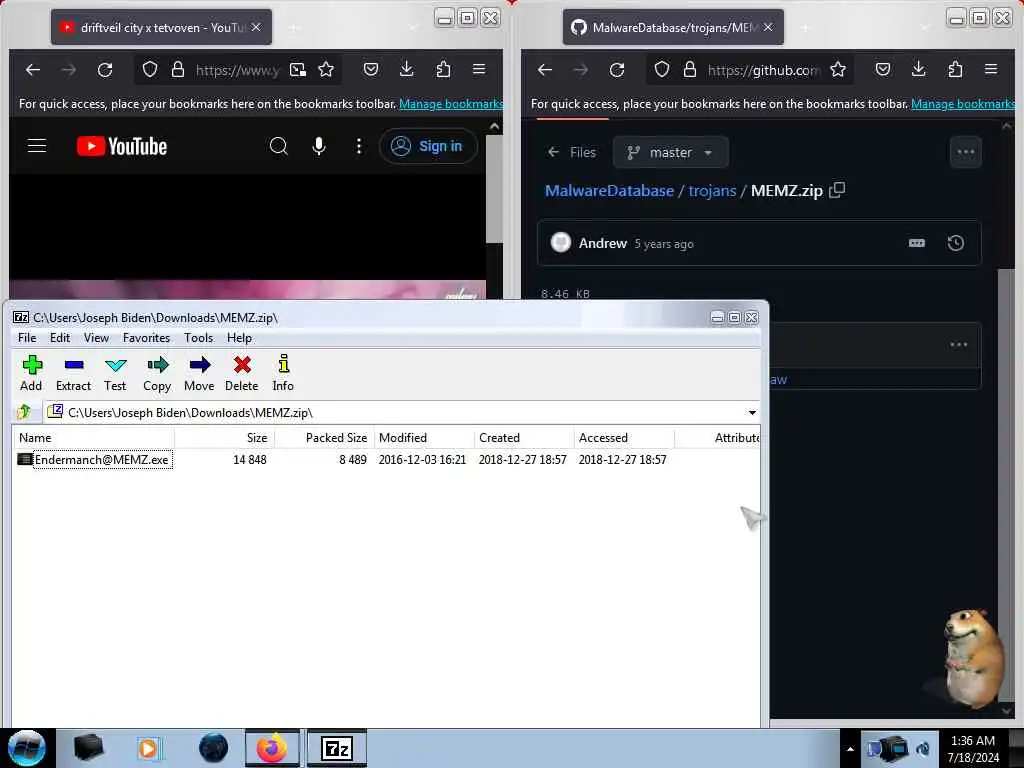
Task: Go back in the YouTube browser window
Action: coord(33,69)
